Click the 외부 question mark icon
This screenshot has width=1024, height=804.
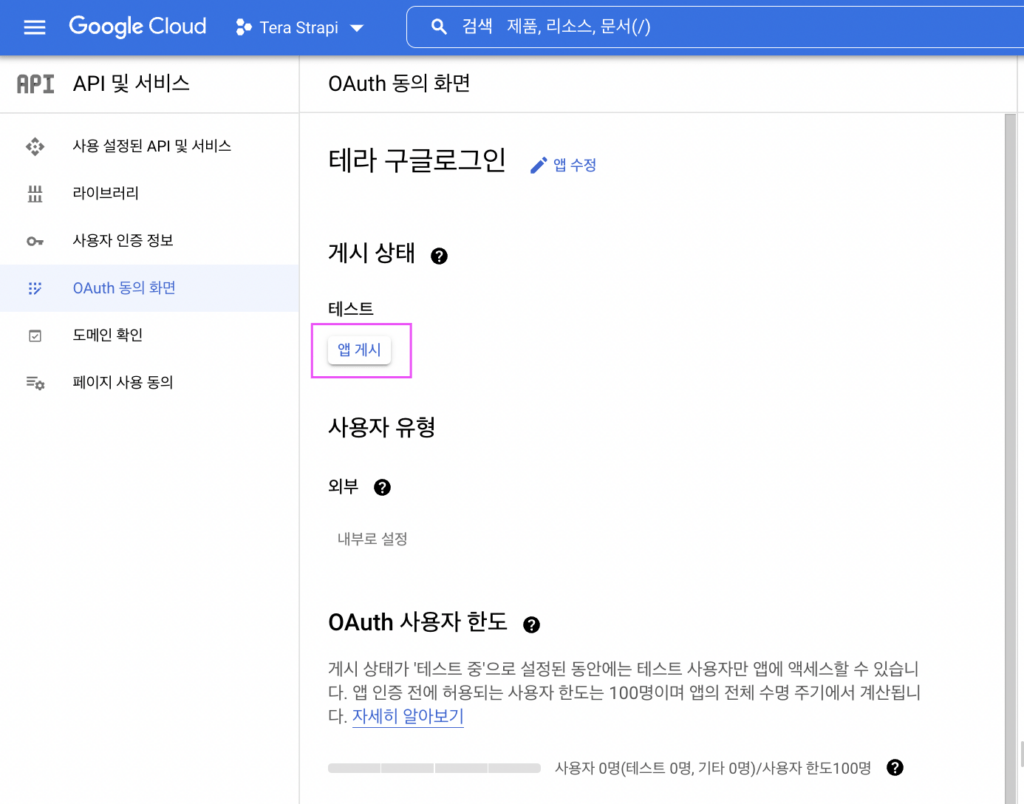point(381,487)
